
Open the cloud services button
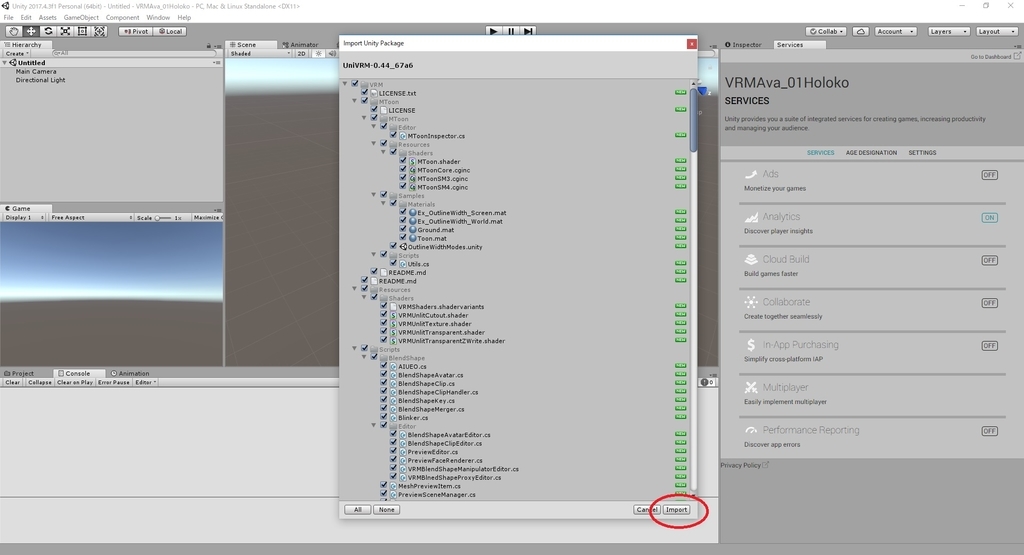click(x=861, y=31)
